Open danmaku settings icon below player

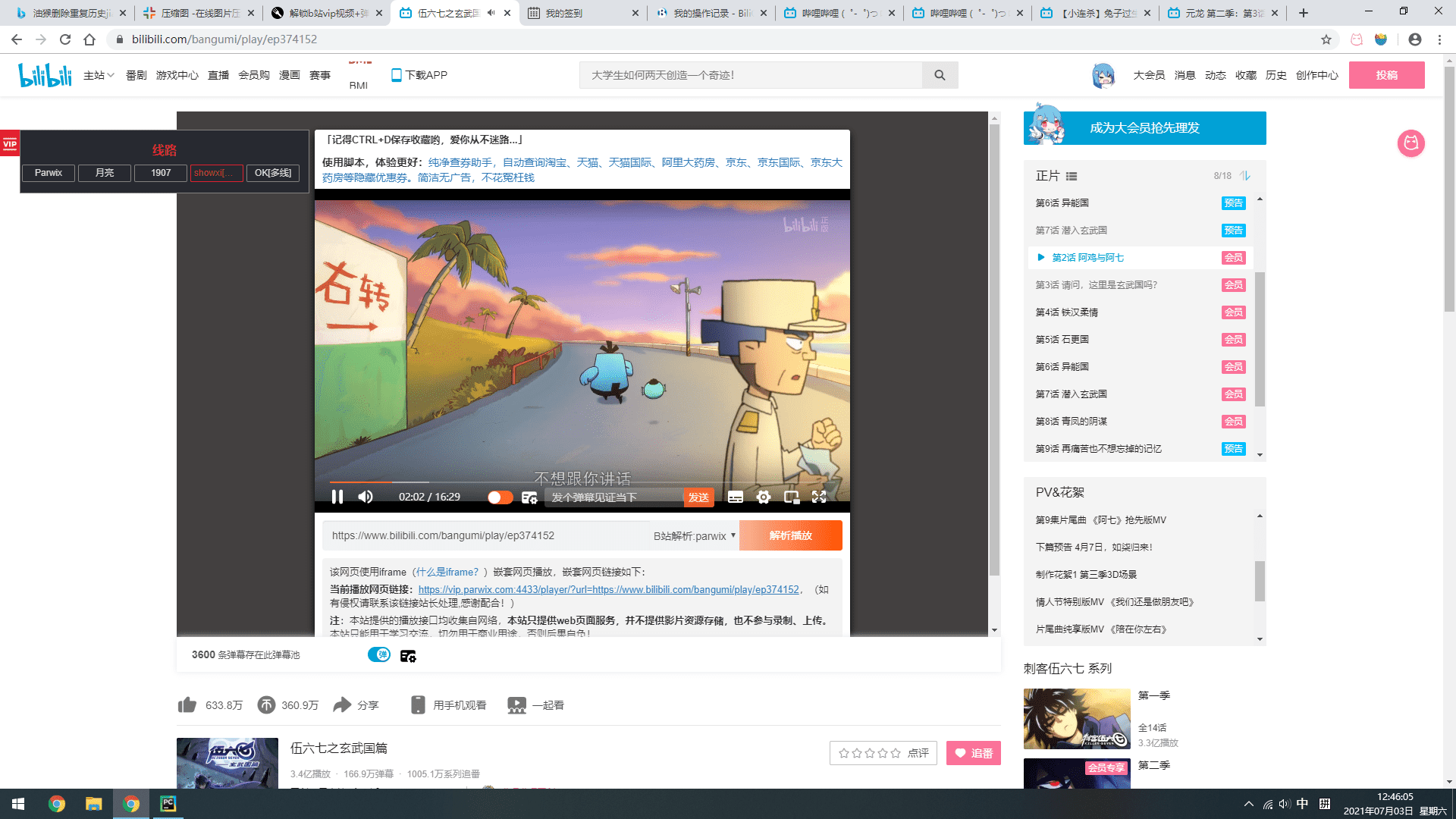408,656
